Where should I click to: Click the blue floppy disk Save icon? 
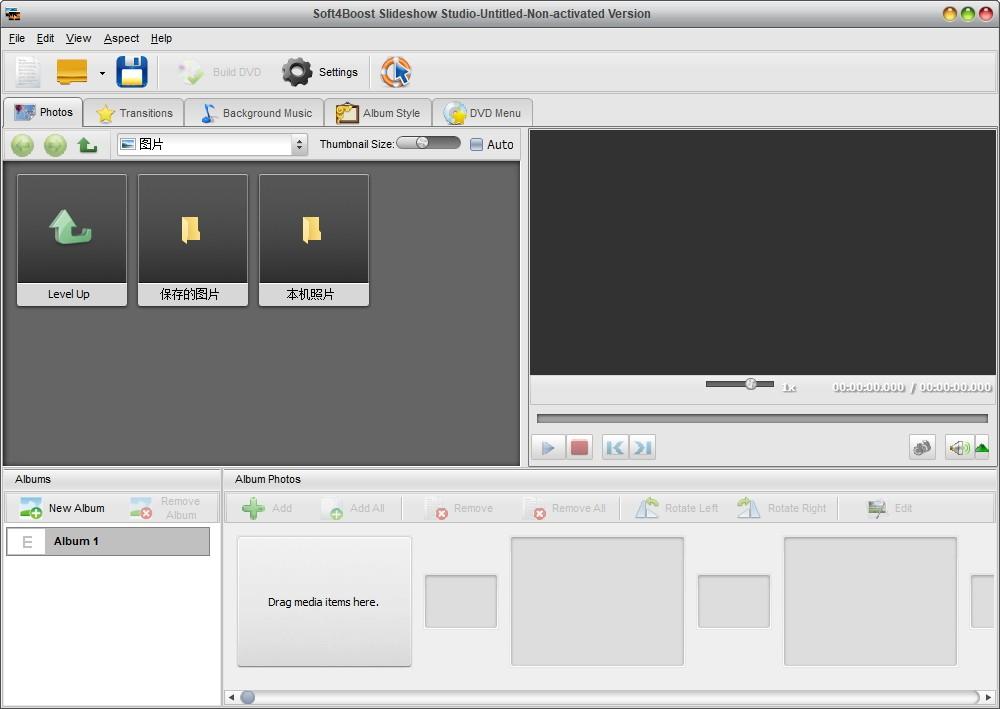132,72
